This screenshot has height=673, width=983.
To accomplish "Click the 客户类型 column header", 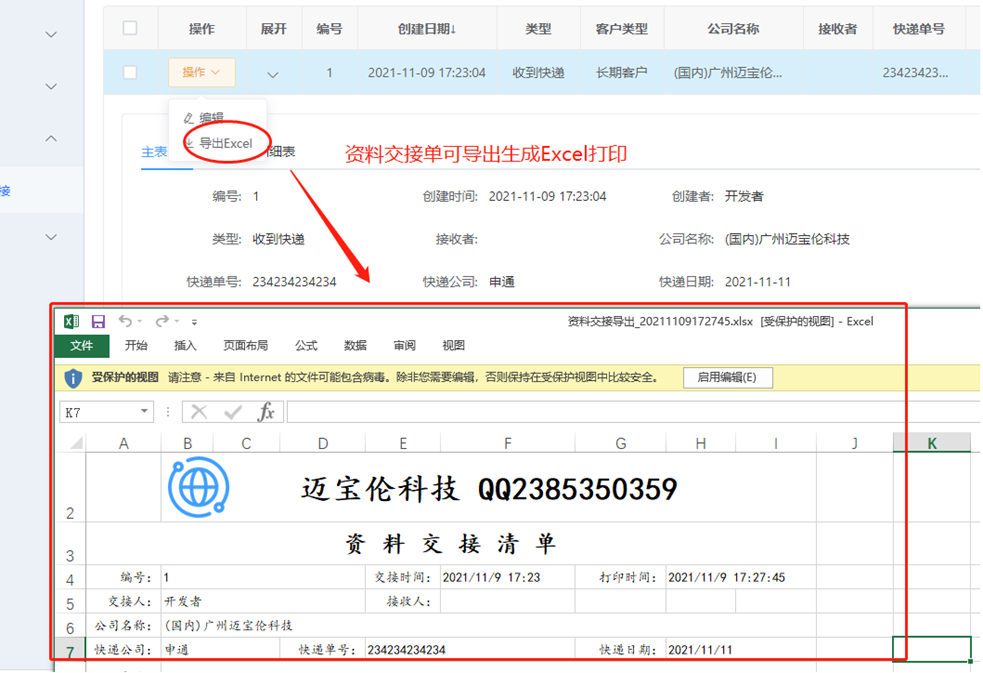I will pyautogui.click(x=621, y=29).
